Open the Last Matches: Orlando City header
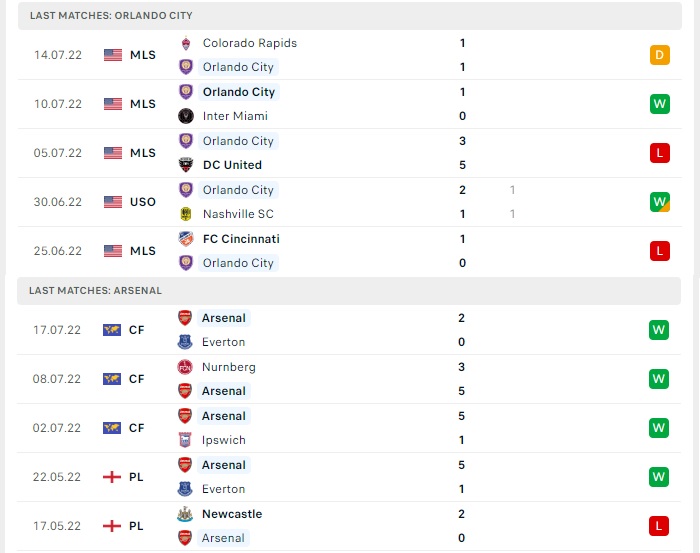The height and width of the screenshot is (553, 700). 350,16
